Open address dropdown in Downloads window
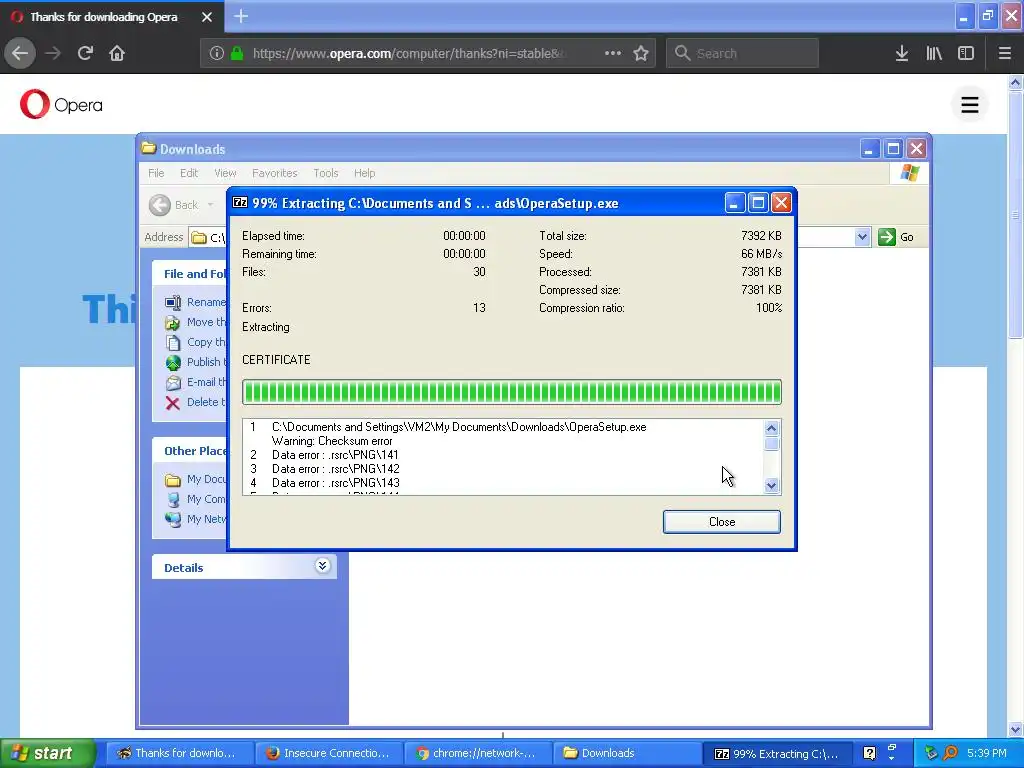Image resolution: width=1024 pixels, height=768 pixels. (x=862, y=237)
